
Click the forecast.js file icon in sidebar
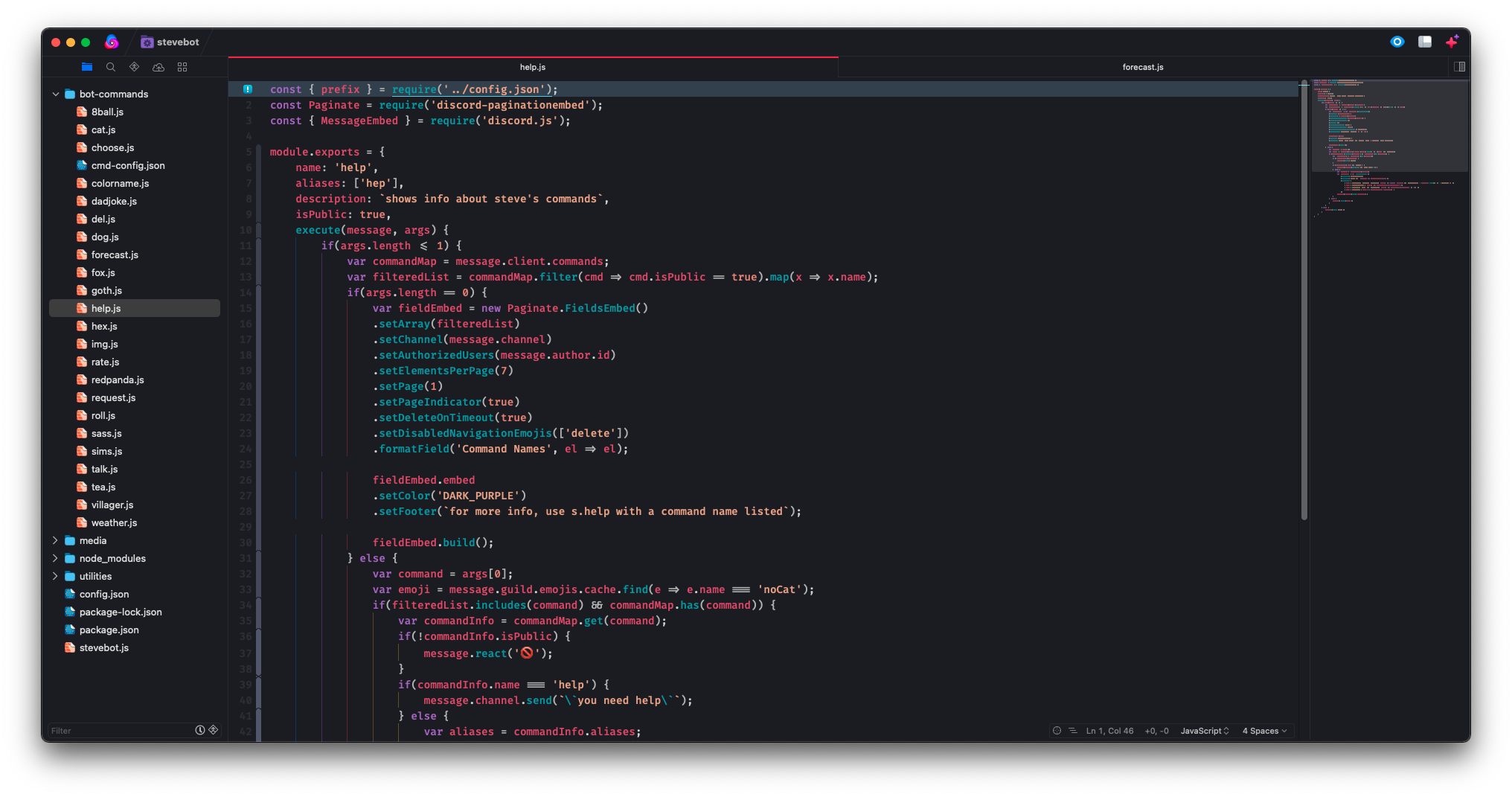[x=82, y=255]
